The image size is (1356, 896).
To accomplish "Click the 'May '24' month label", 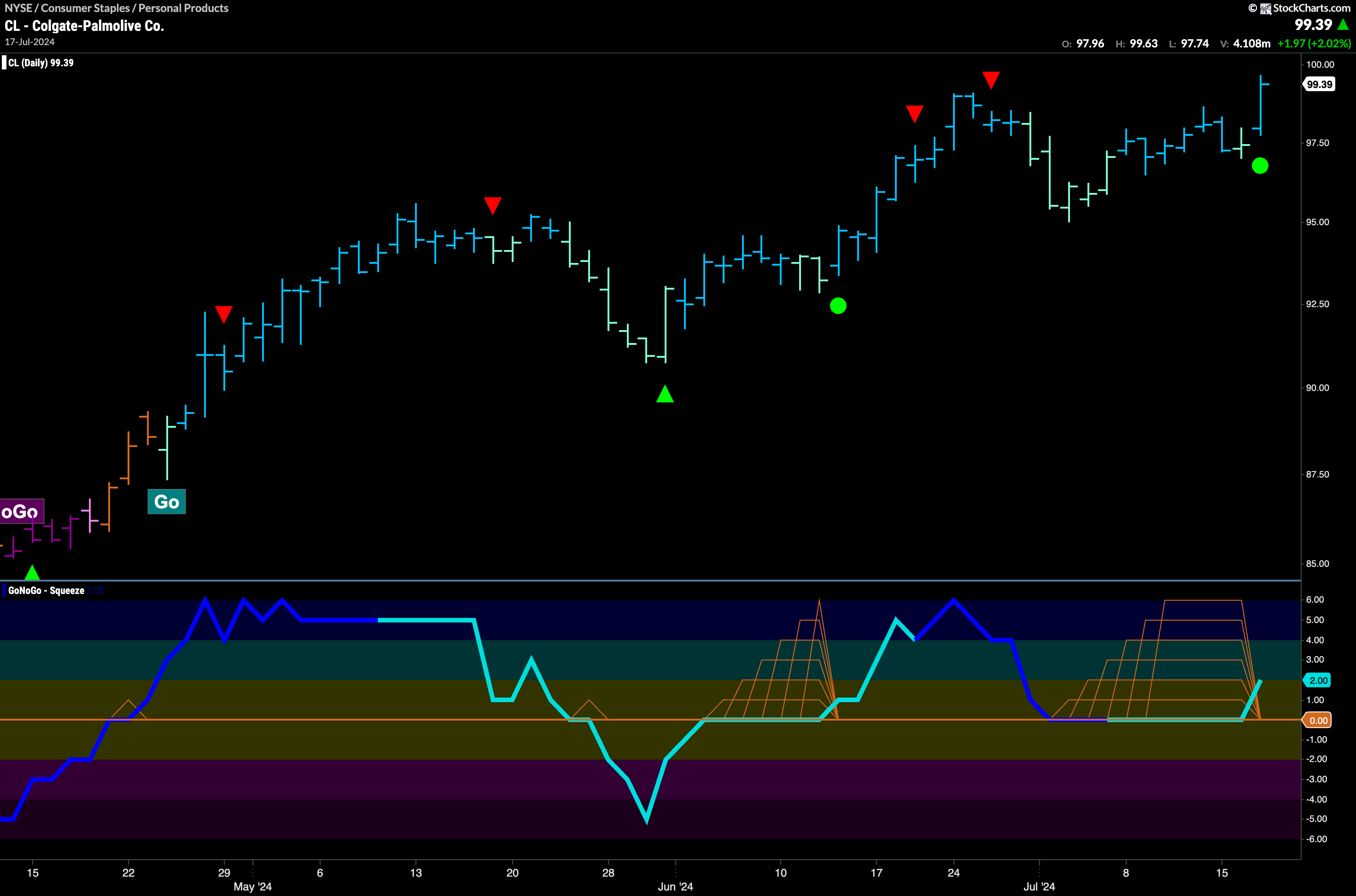I will point(253,886).
